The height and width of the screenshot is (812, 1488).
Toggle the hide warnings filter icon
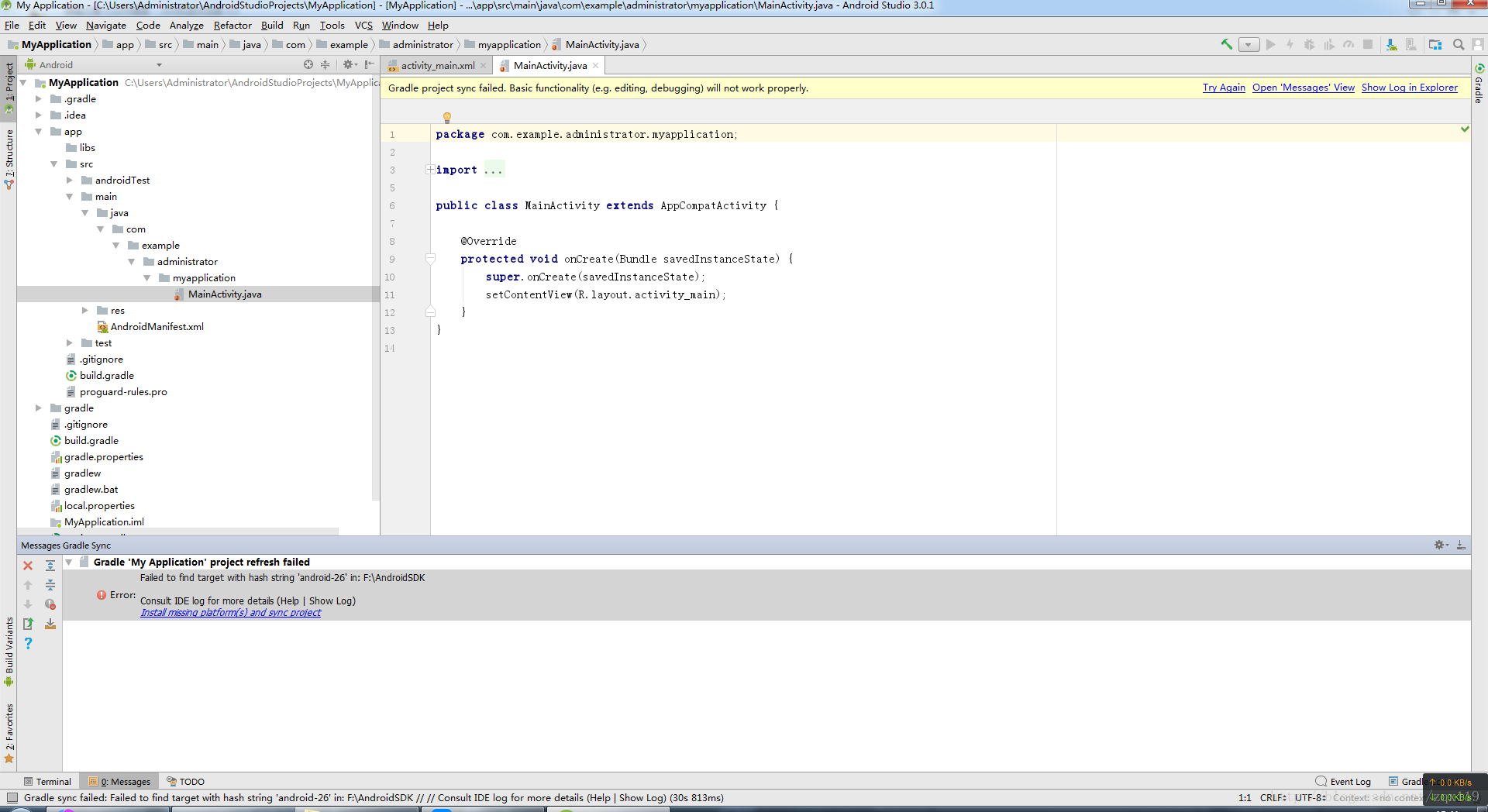50,604
